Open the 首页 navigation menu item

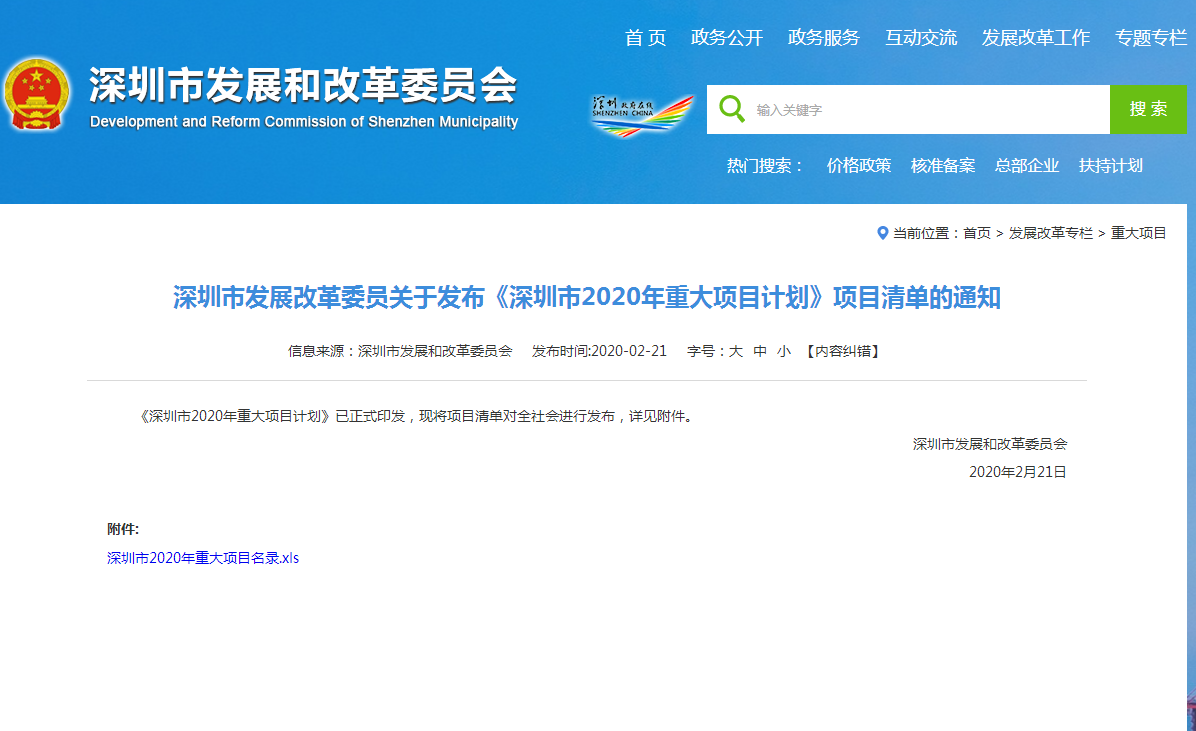click(645, 38)
